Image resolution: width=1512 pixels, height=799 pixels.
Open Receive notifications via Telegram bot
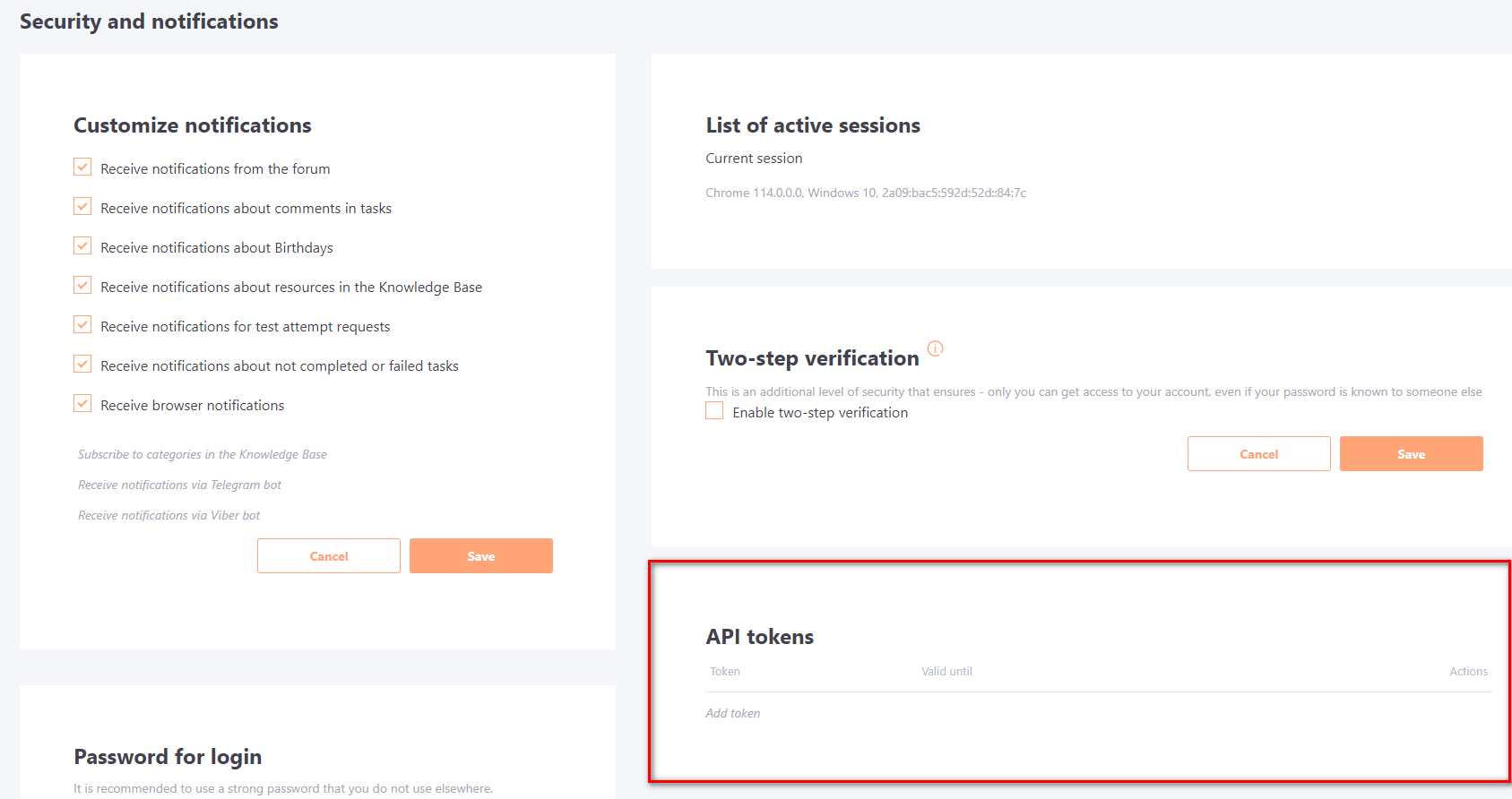tap(179, 485)
